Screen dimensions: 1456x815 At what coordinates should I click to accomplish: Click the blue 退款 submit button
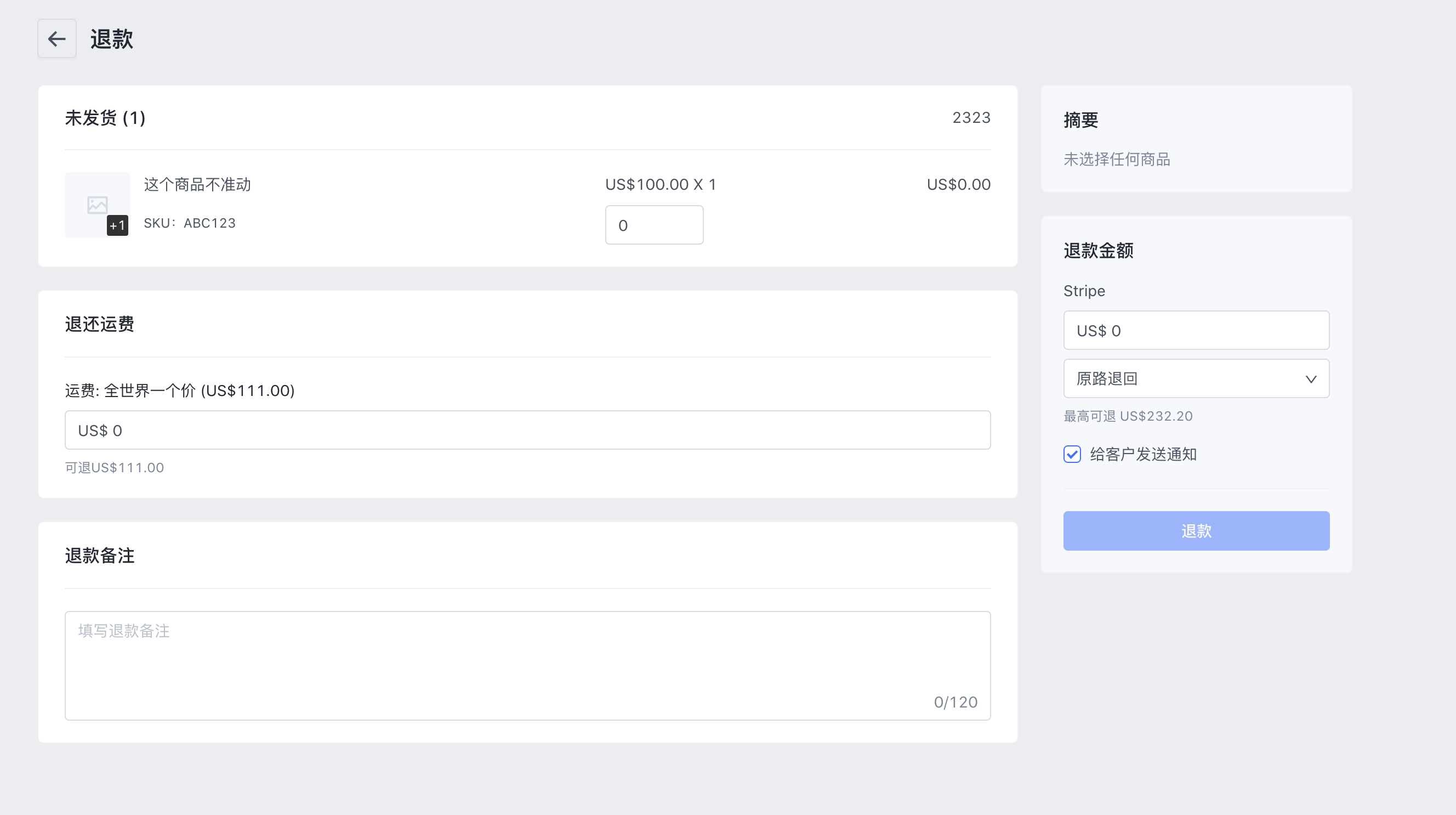click(1196, 531)
